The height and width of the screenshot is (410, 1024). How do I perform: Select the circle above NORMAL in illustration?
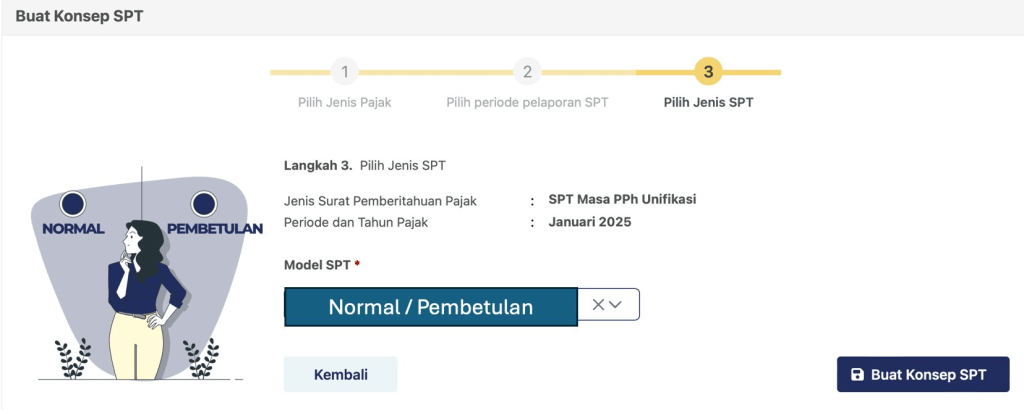point(72,205)
